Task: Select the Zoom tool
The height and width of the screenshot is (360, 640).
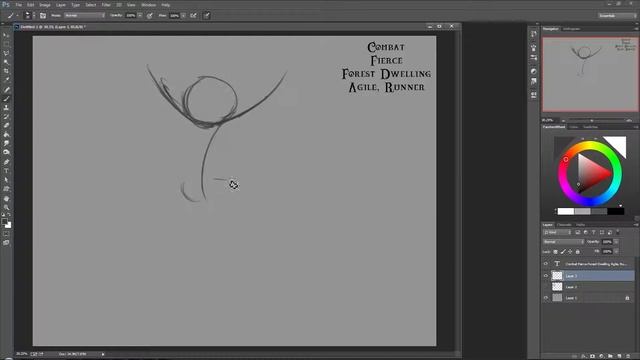Action: pyautogui.click(x=6, y=208)
